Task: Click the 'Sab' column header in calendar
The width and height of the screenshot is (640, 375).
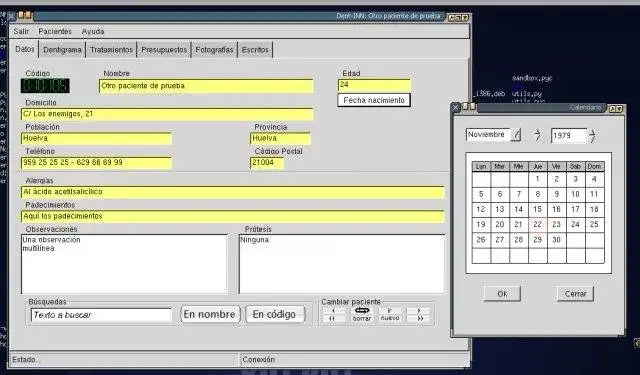Action: pos(576,166)
